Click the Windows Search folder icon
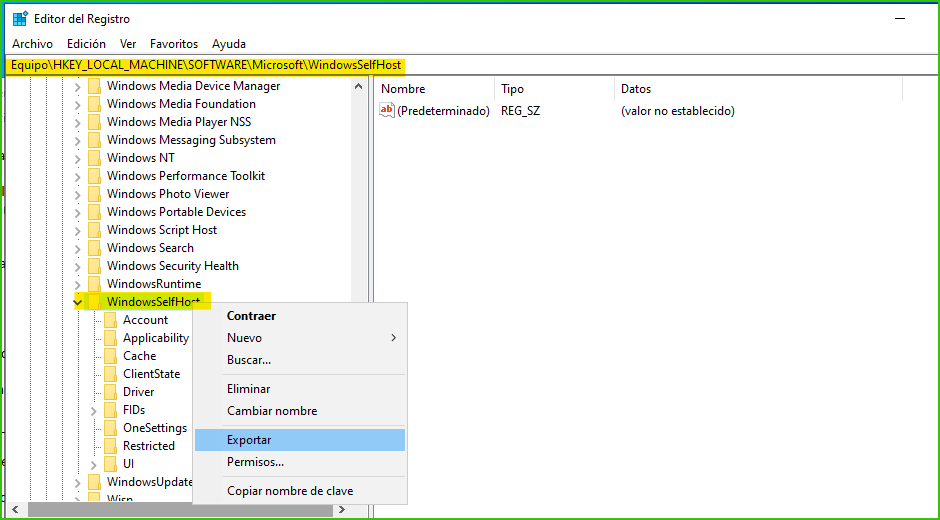This screenshot has height=520, width=940. point(95,248)
